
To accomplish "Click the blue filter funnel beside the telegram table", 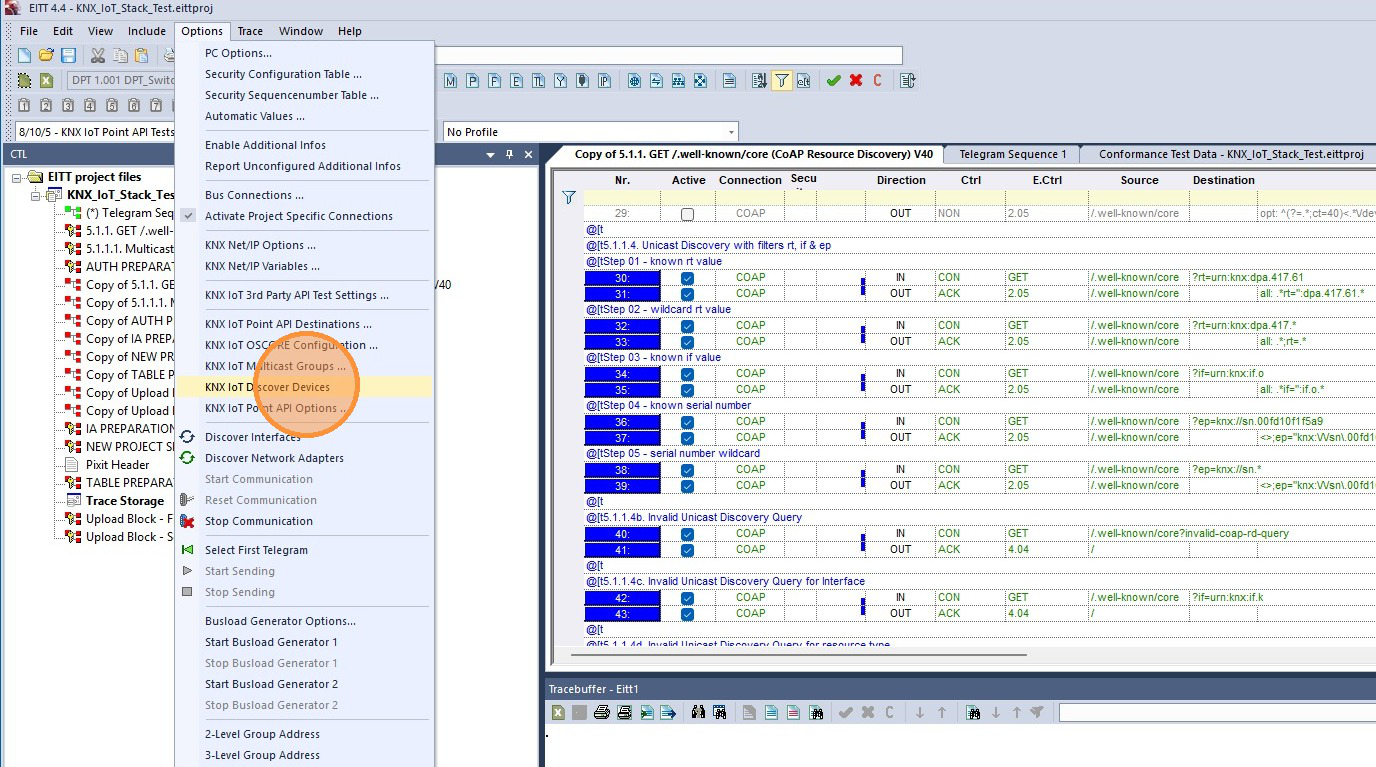I will click(568, 197).
